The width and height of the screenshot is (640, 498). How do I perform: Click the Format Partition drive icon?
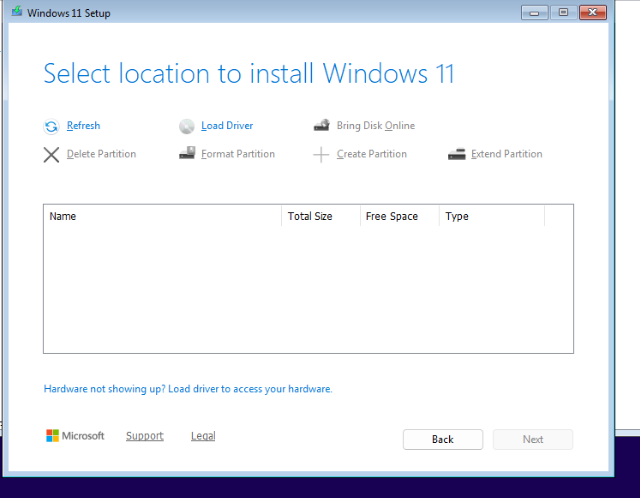(x=186, y=154)
